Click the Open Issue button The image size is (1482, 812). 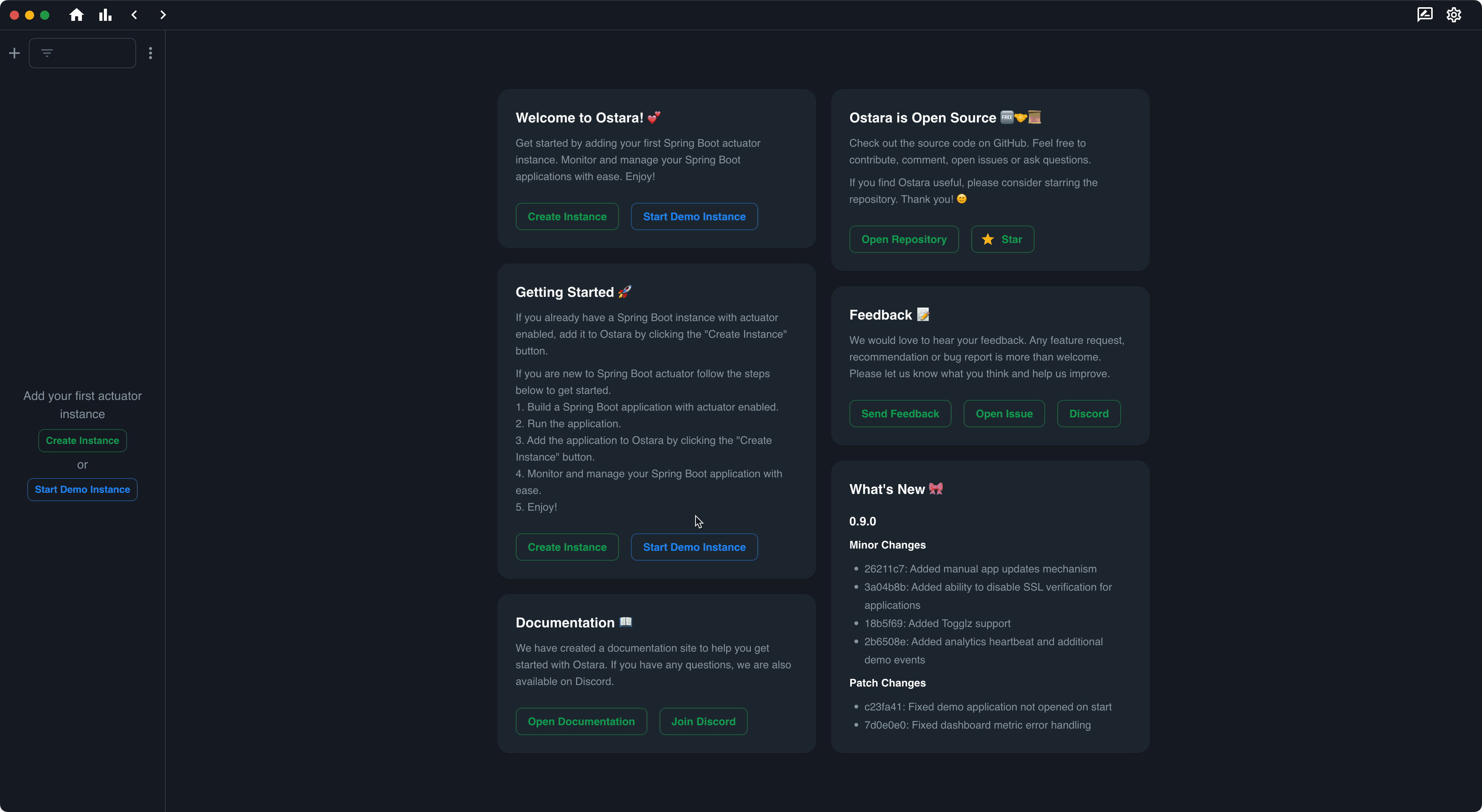pyautogui.click(x=1004, y=414)
